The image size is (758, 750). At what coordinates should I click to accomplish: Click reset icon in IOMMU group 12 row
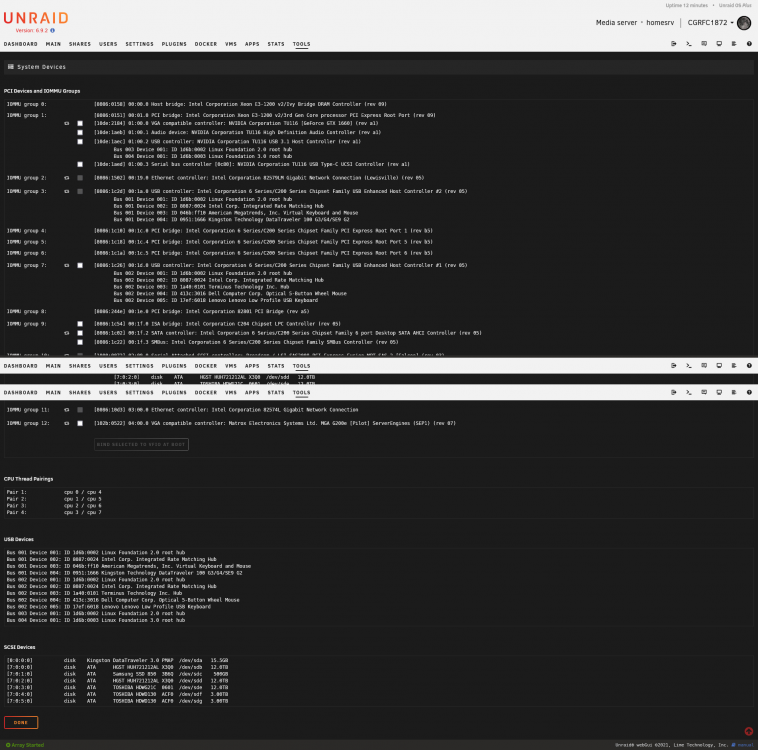pyautogui.click(x=67, y=424)
